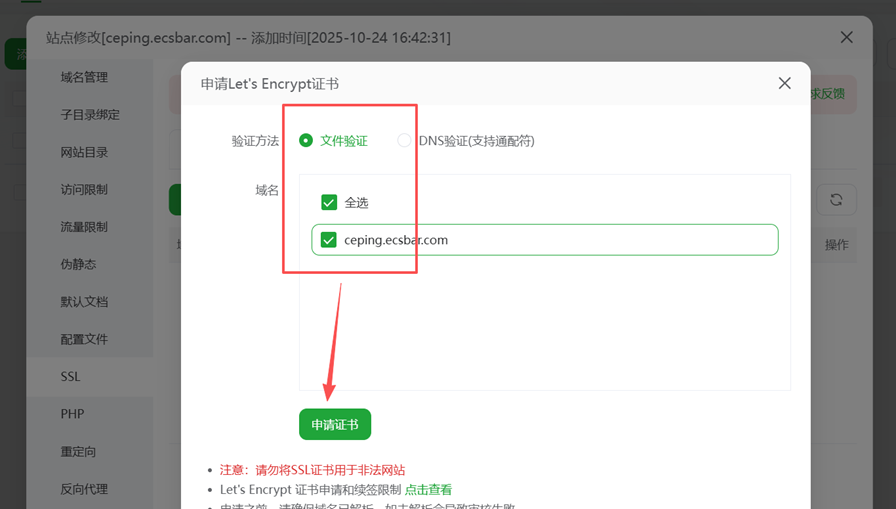The width and height of the screenshot is (896, 509).
Task: Select the SSL sidebar tab
Action: pyautogui.click(x=70, y=377)
